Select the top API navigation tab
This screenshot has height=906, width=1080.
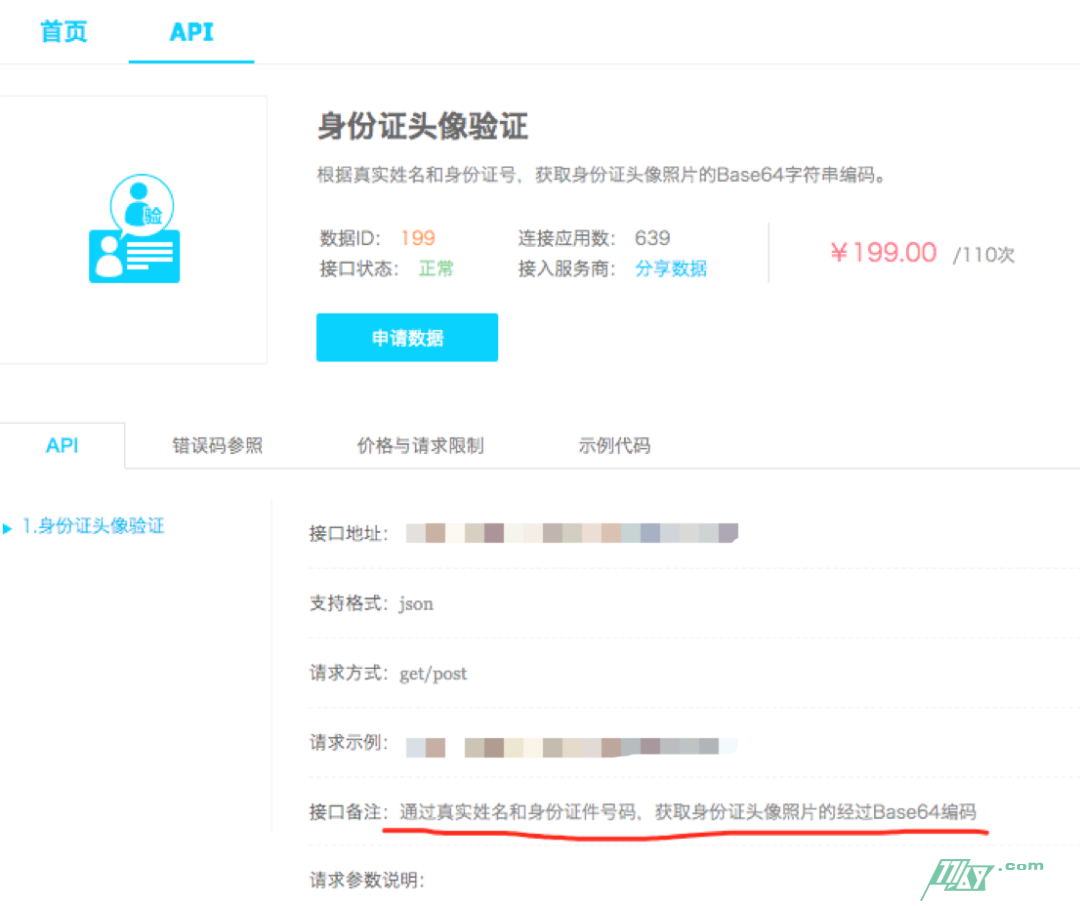[x=191, y=31]
